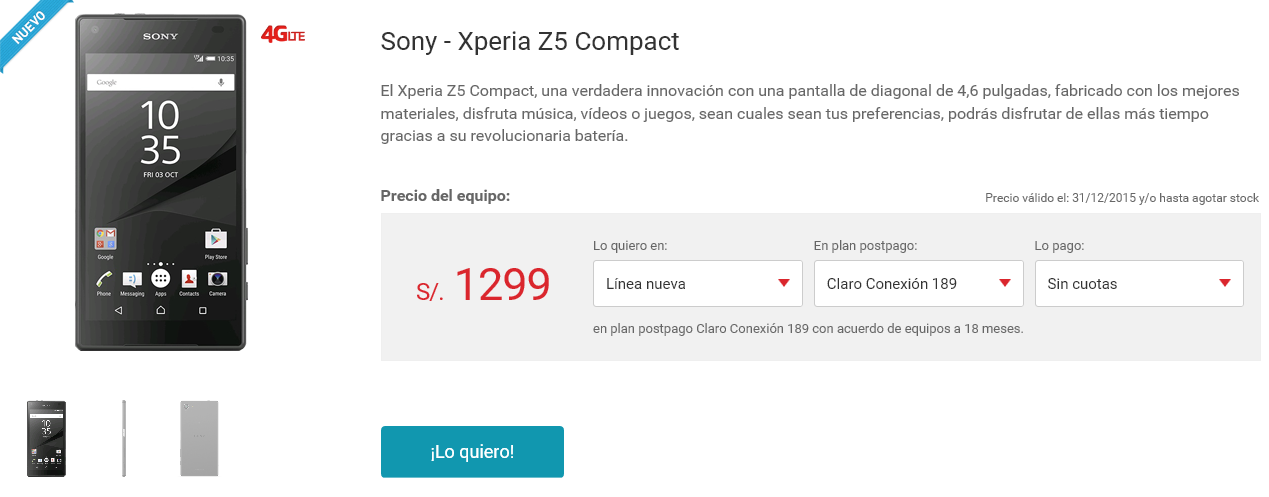Click the red arrow on Línea nueva dropdown

pyautogui.click(x=784, y=283)
